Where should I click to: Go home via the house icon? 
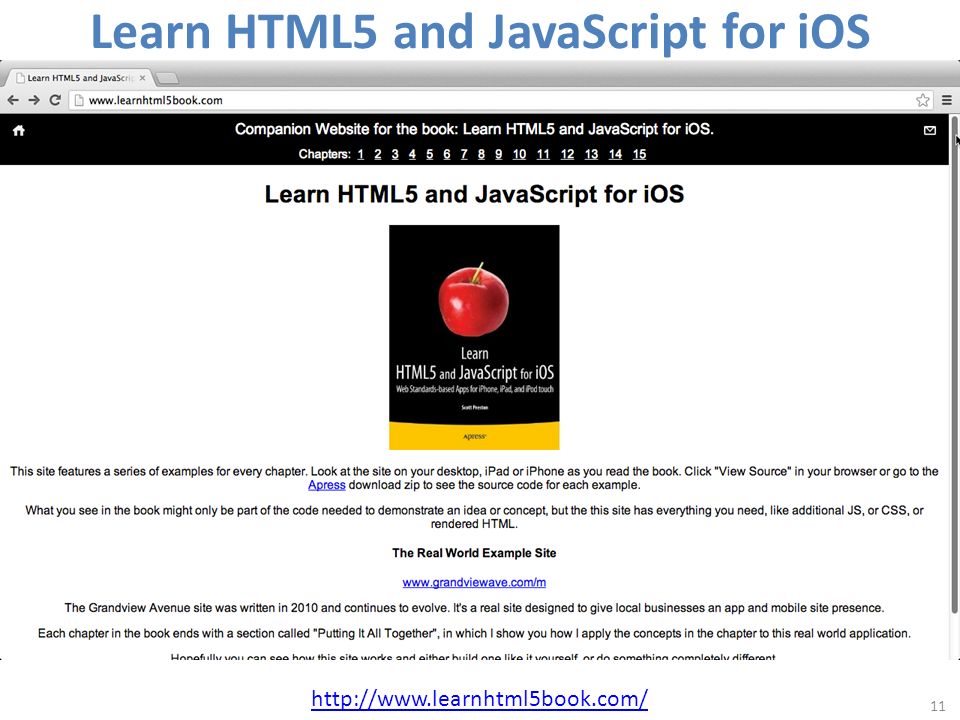18,130
